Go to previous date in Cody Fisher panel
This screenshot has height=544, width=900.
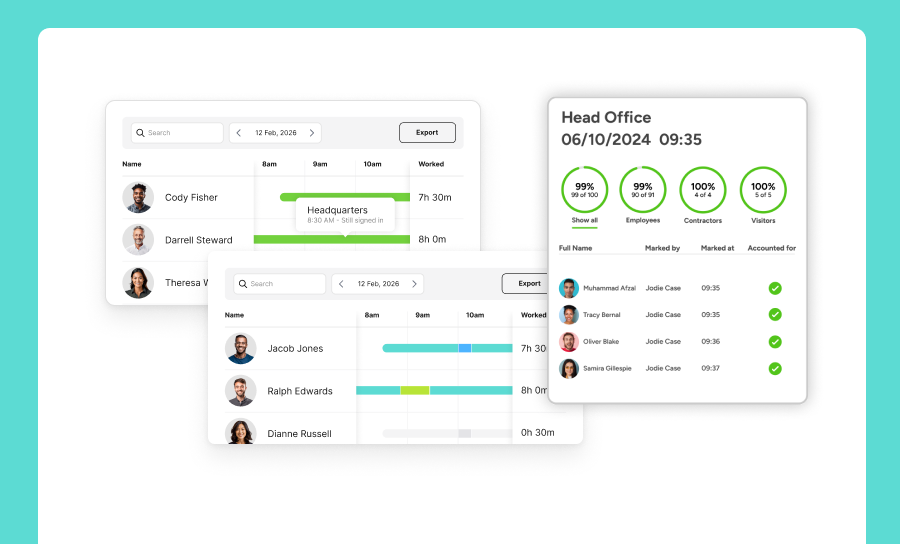coord(239,133)
